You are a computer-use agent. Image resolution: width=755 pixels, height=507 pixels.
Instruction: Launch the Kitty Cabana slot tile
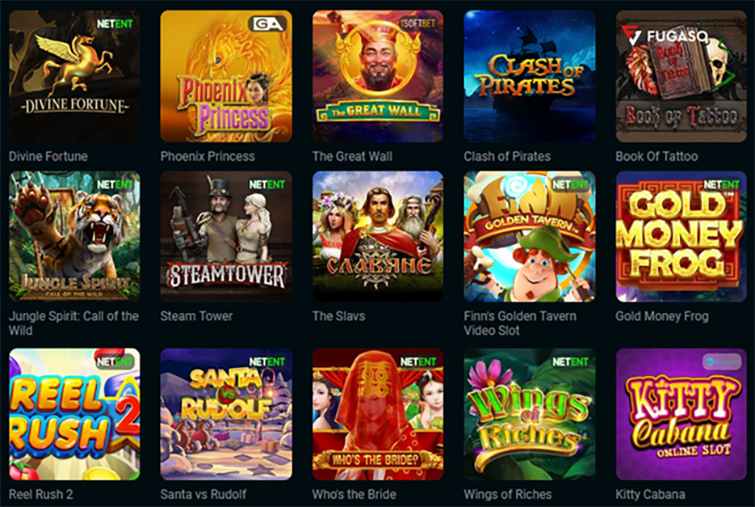click(681, 414)
